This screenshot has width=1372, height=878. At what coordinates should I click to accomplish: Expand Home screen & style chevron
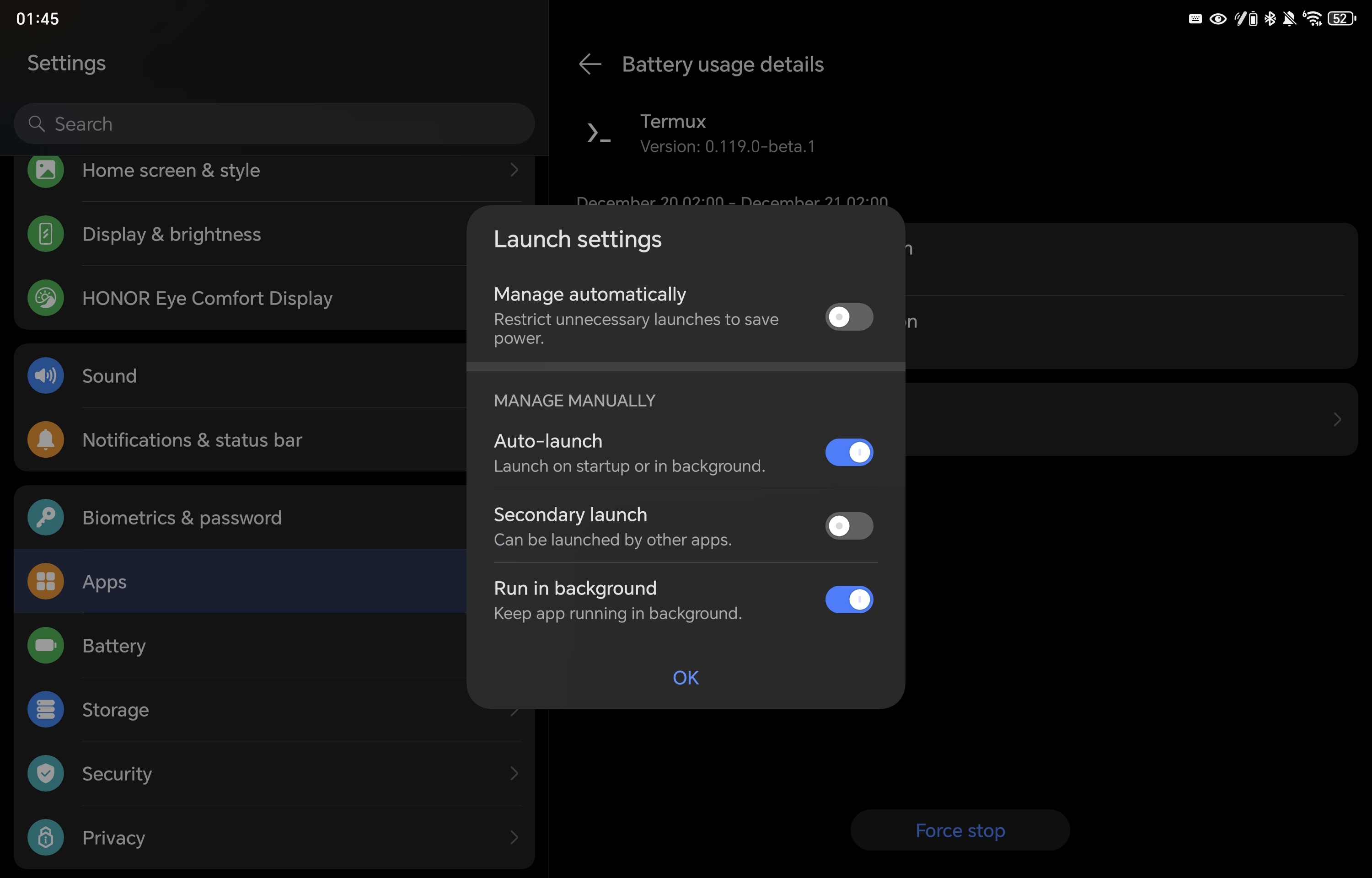(514, 170)
